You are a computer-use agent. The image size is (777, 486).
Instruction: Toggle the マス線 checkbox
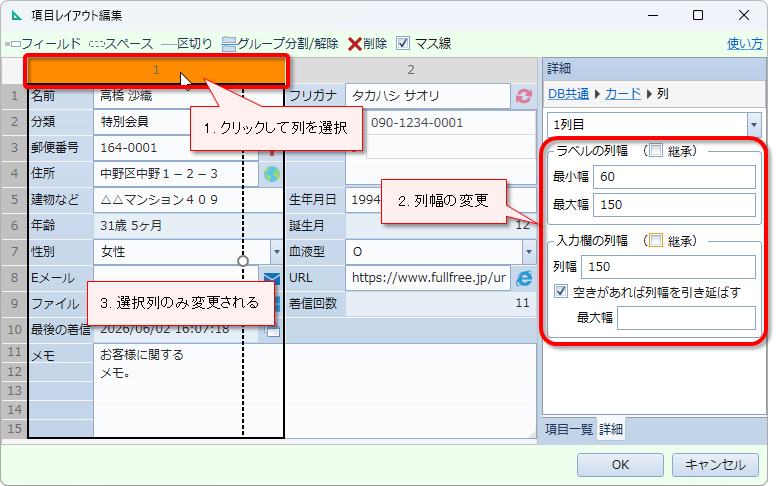(x=403, y=44)
